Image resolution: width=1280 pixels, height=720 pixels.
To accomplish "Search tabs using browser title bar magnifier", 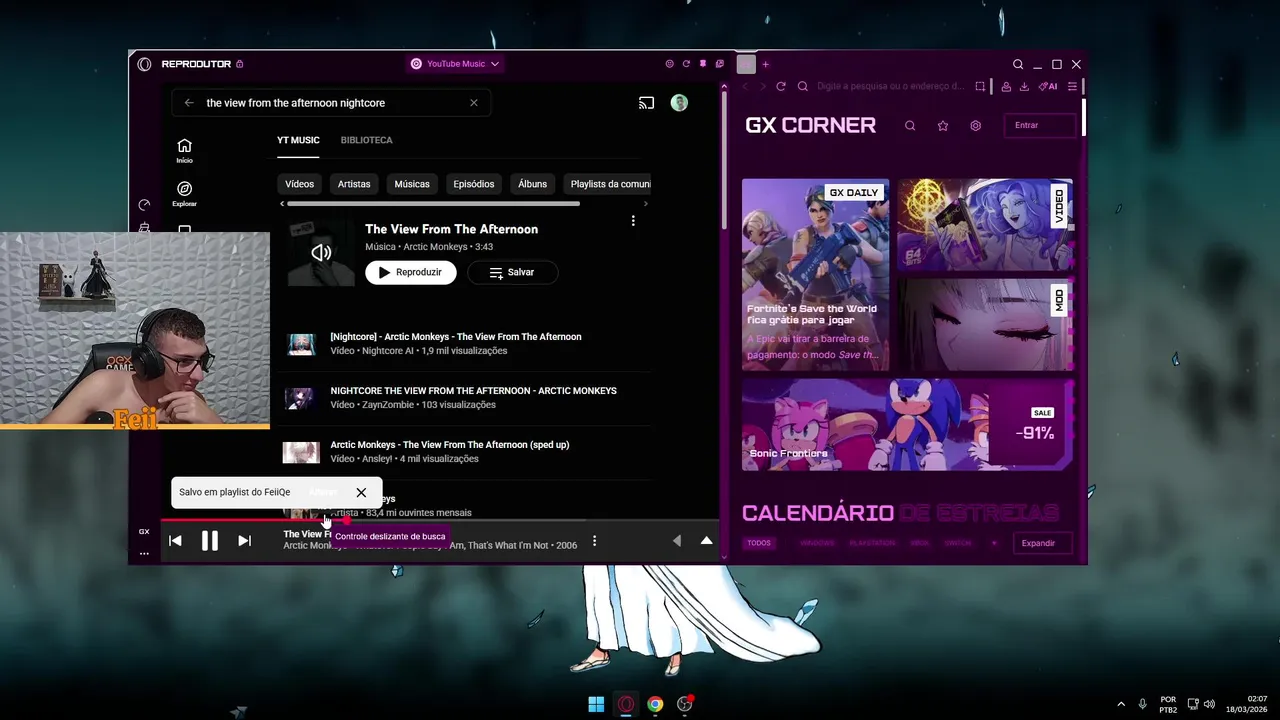I will pos(1018,64).
